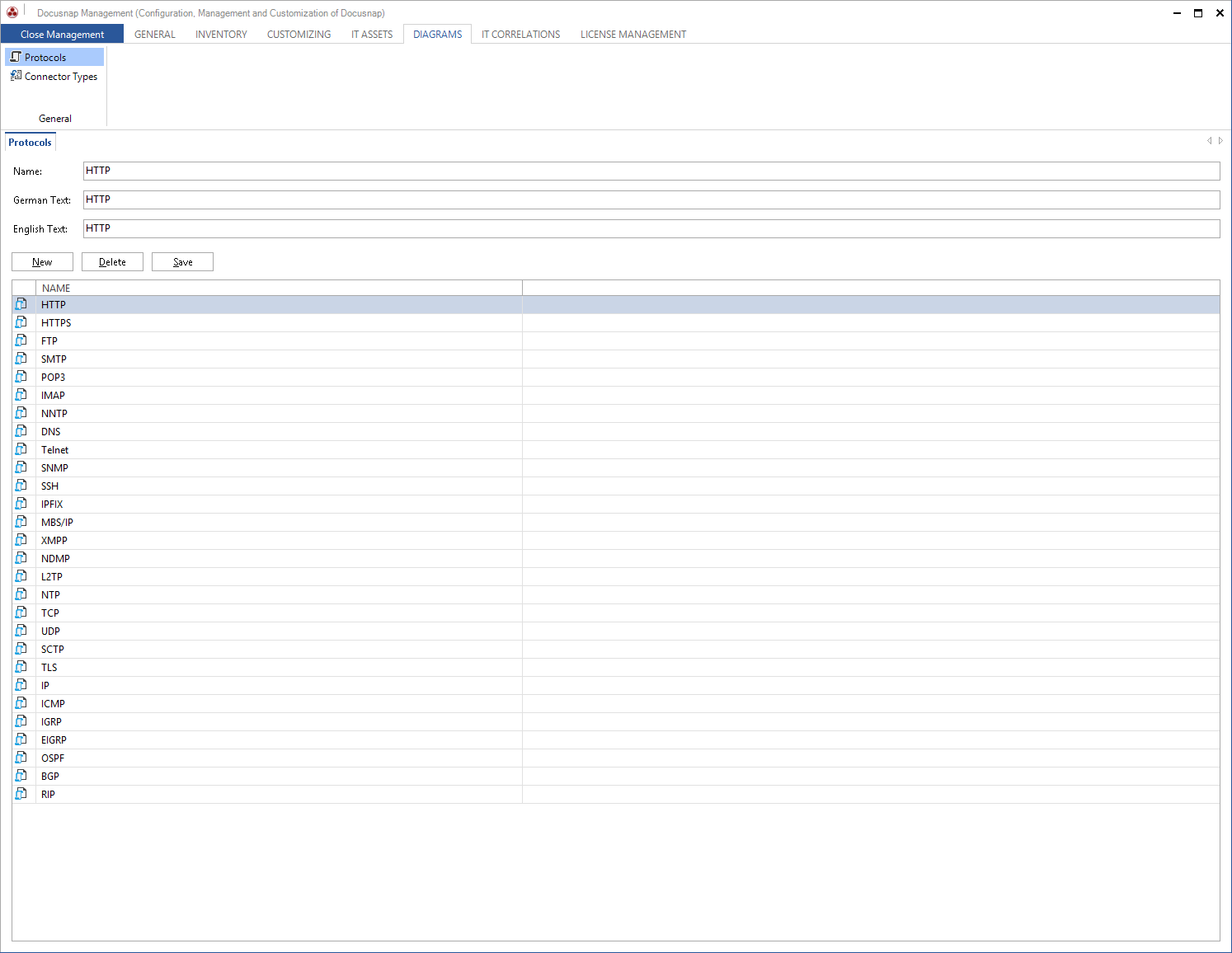Image resolution: width=1232 pixels, height=953 pixels.
Task: Open Protocols in the General group
Action: click(54, 57)
